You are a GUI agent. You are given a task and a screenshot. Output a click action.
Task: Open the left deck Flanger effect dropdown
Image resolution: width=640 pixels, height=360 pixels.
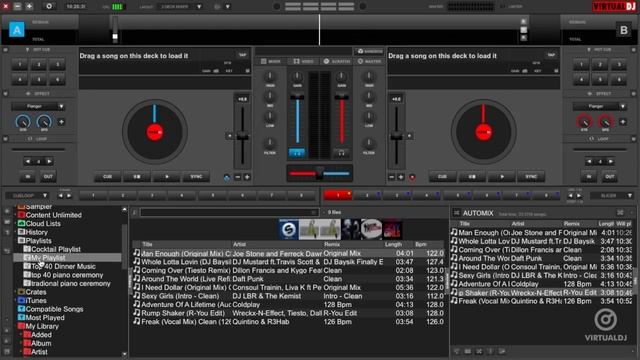[38, 107]
